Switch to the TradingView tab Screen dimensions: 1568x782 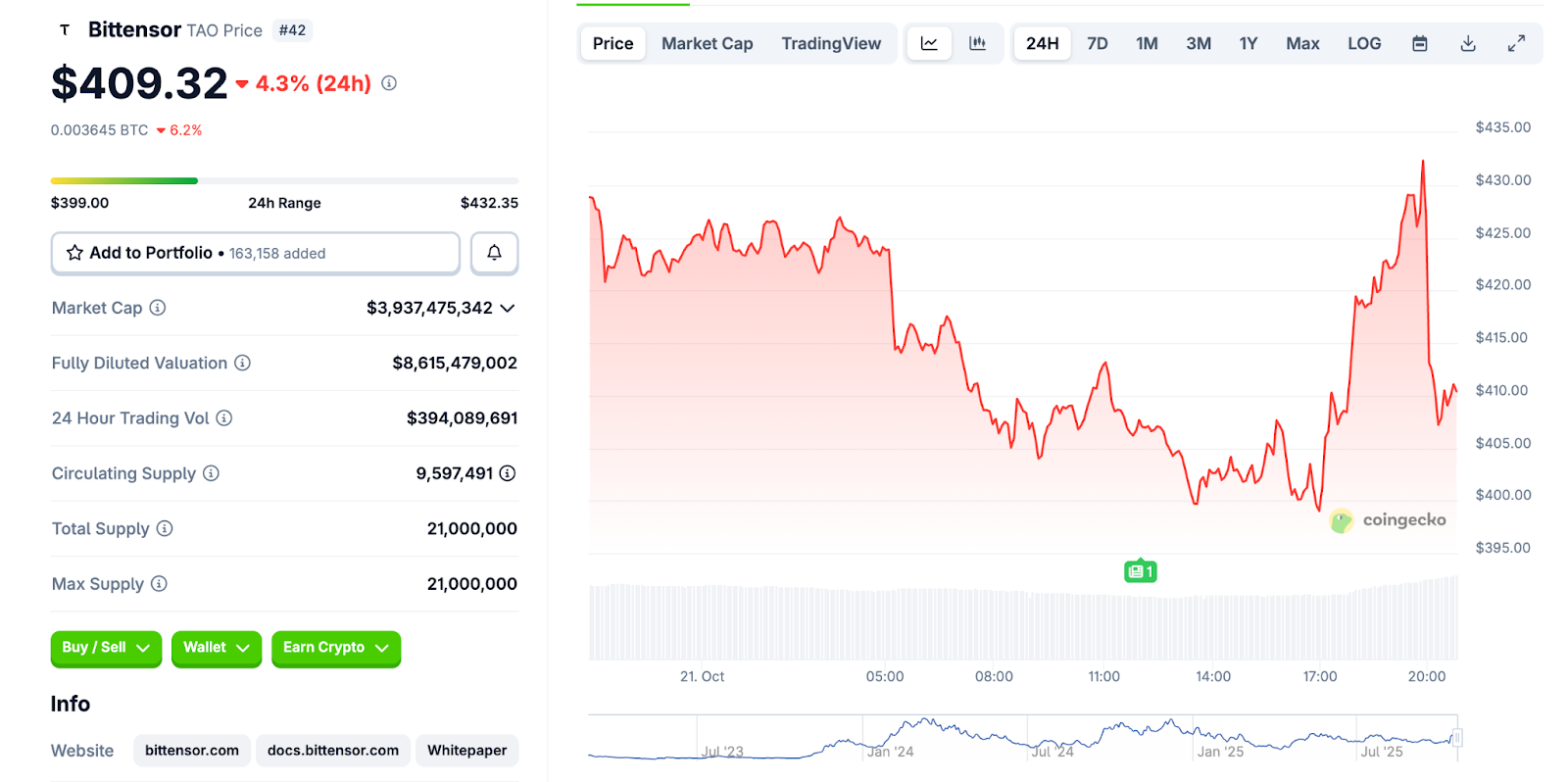831,43
